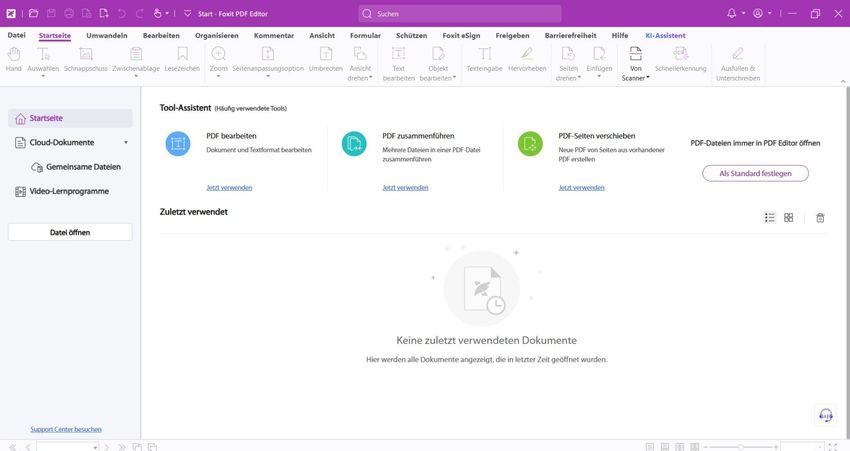Image resolution: width=850 pixels, height=451 pixels.
Task: Click the user account icon
Action: tap(758, 14)
